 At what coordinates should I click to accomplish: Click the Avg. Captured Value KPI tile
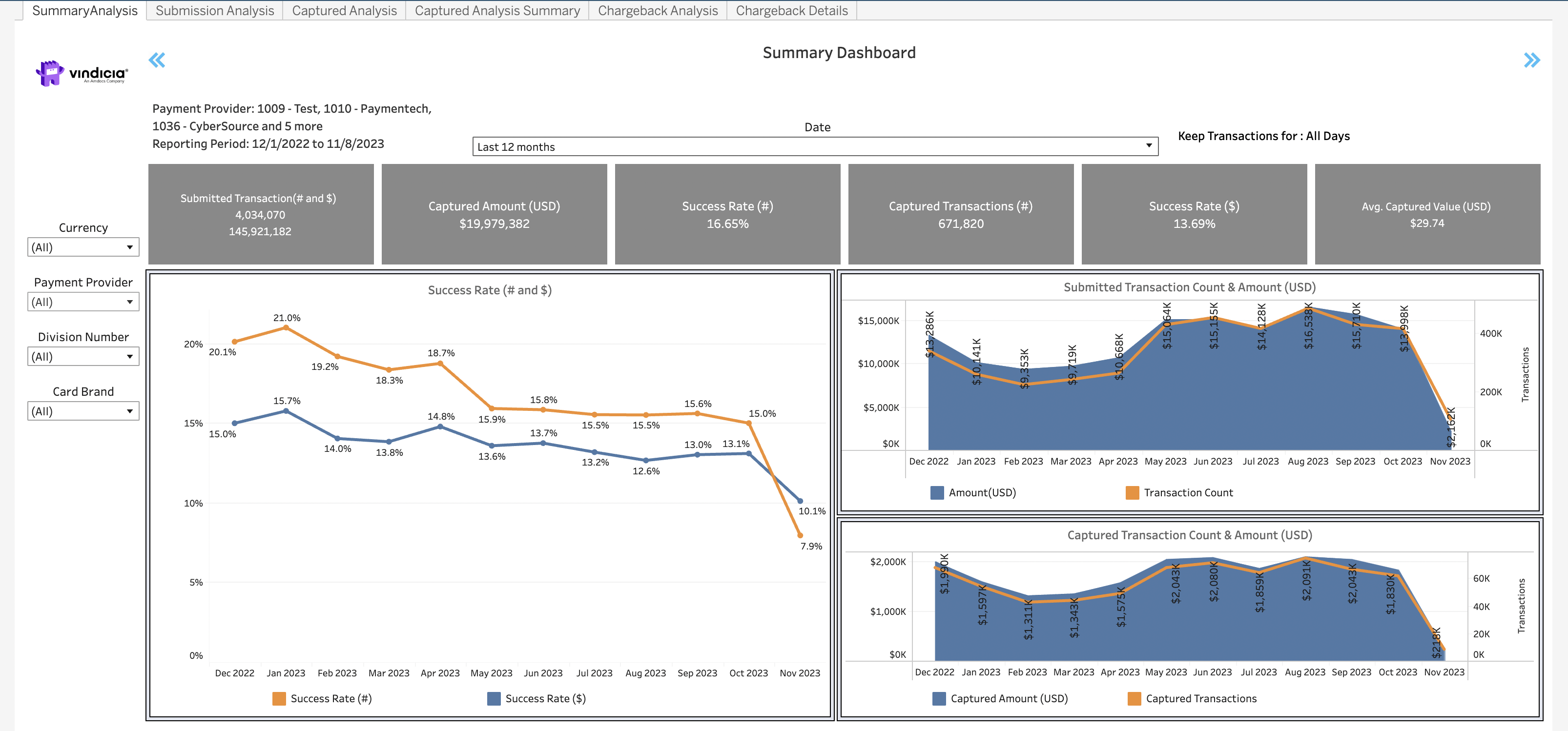[x=1427, y=214]
